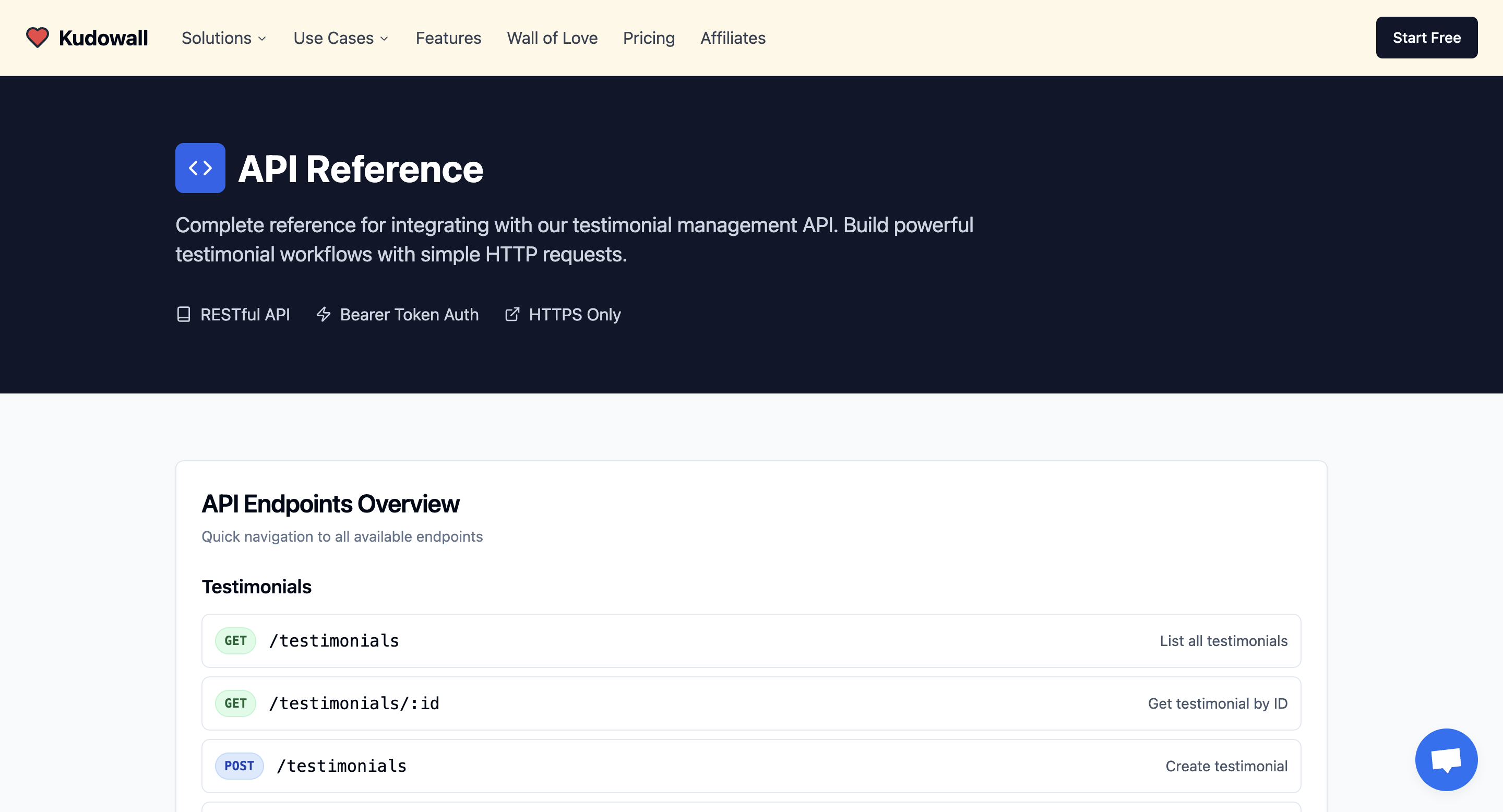Open the chat support bubble
The height and width of the screenshot is (812, 1503).
tap(1446, 759)
